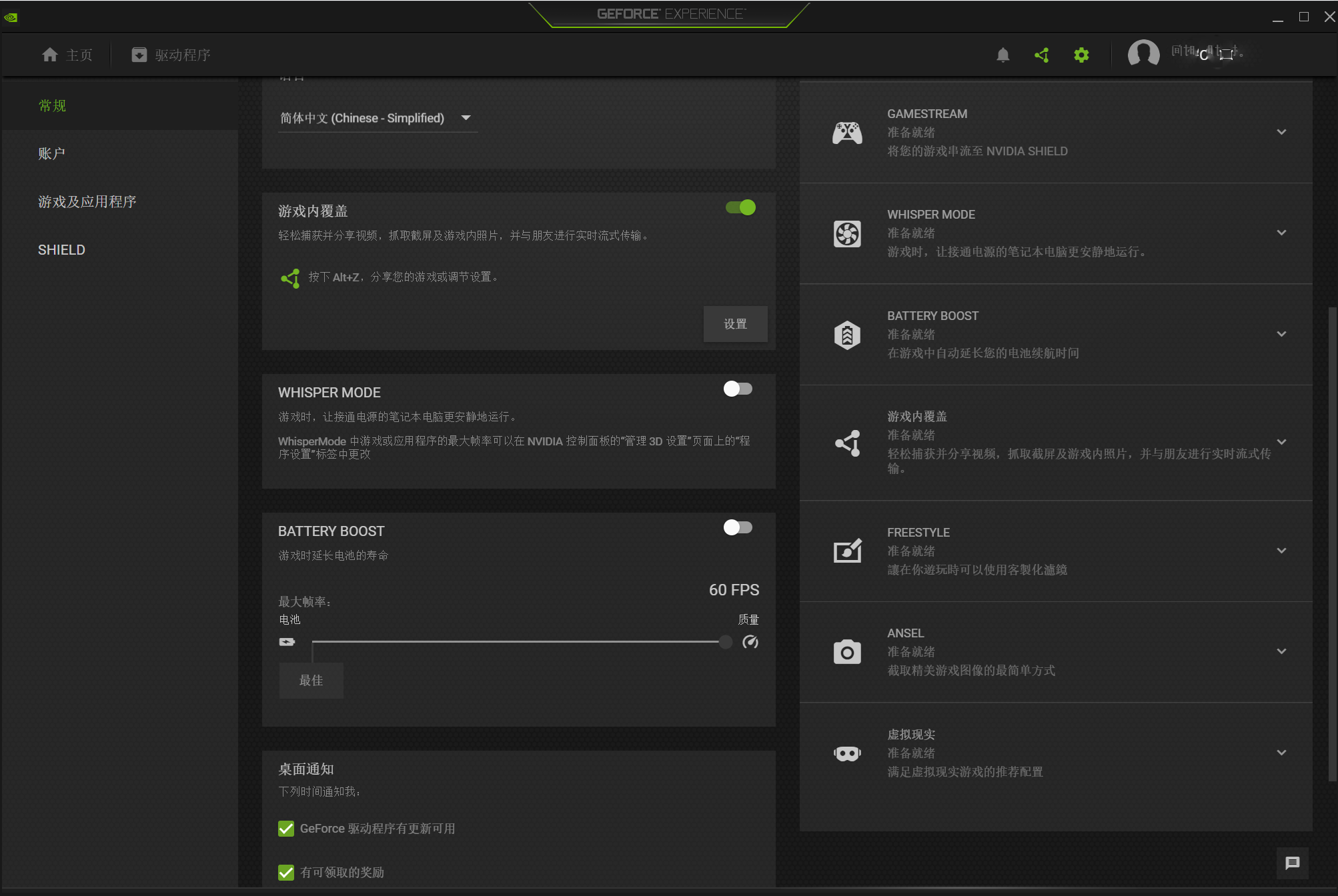The width and height of the screenshot is (1338, 896).
Task: Expand the BATTERY BOOST feature row
Action: coord(1281,334)
